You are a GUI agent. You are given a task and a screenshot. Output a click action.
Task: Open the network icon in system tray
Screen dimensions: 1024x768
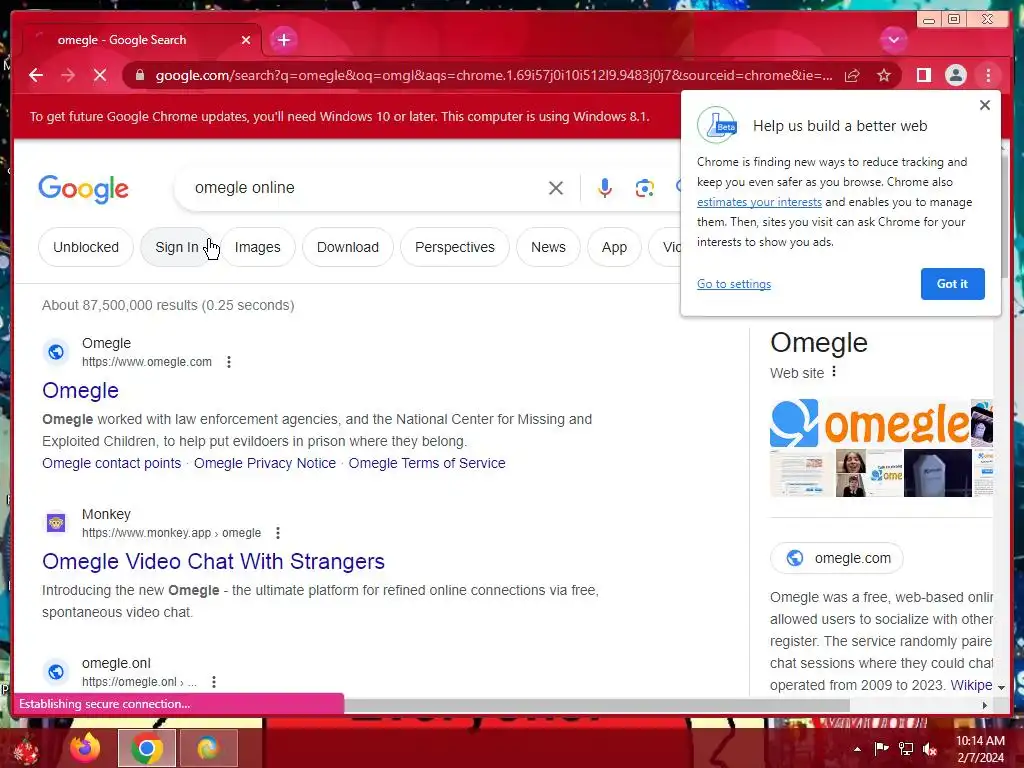tap(906, 749)
